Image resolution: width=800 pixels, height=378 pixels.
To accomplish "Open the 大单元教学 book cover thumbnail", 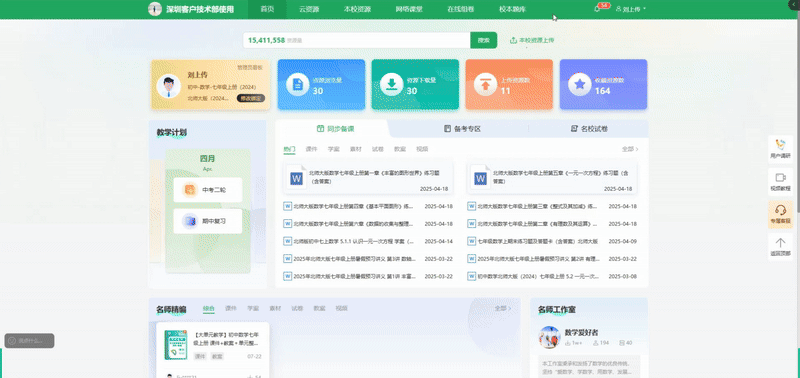I will tap(177, 345).
